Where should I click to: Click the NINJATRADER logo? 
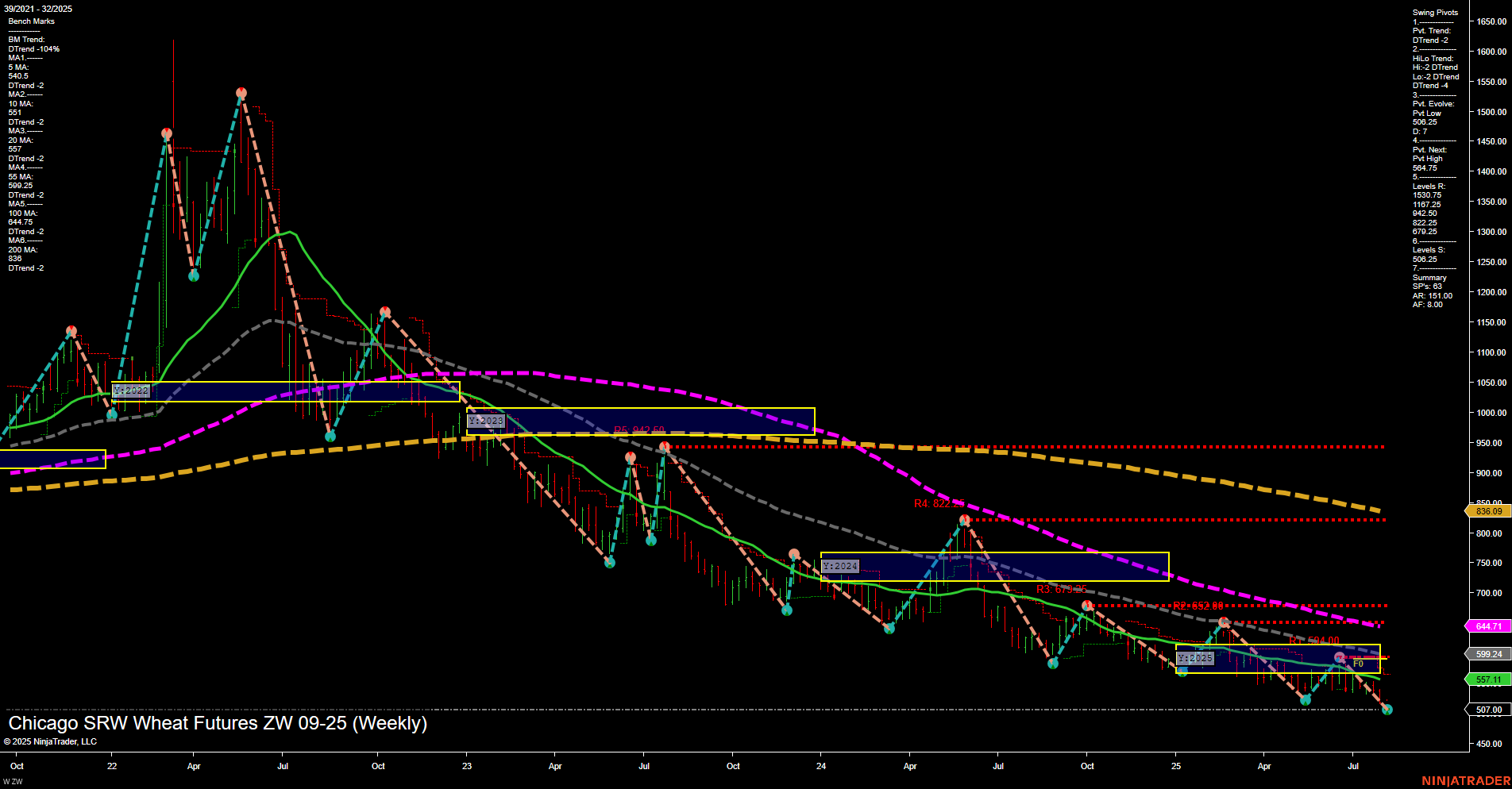pos(1467,782)
